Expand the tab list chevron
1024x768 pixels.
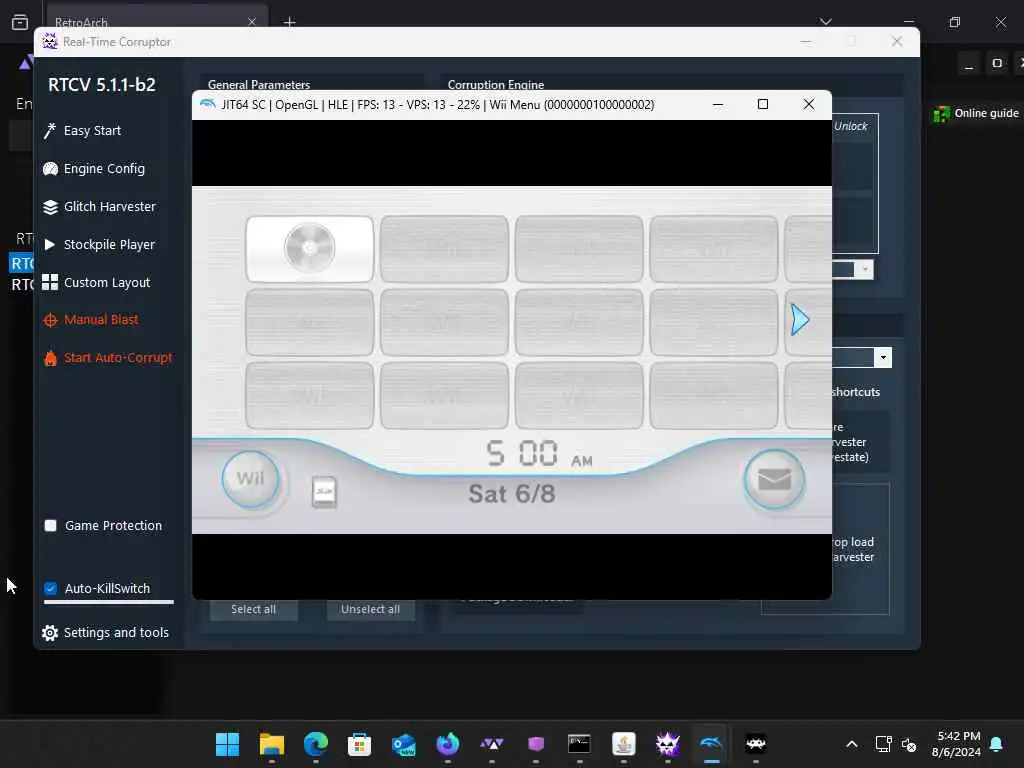[826, 22]
